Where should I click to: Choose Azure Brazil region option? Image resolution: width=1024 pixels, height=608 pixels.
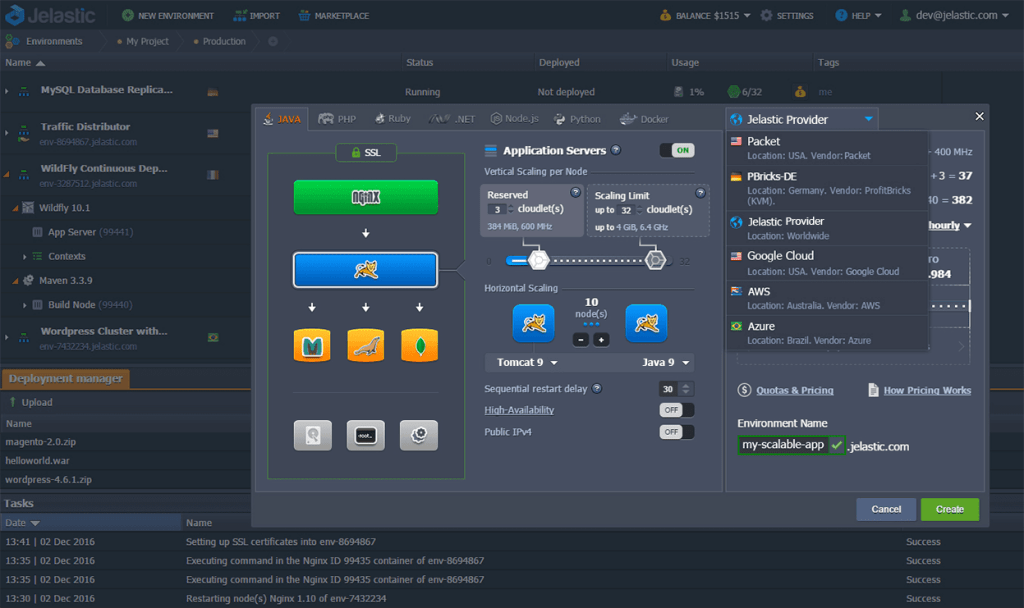(827, 333)
